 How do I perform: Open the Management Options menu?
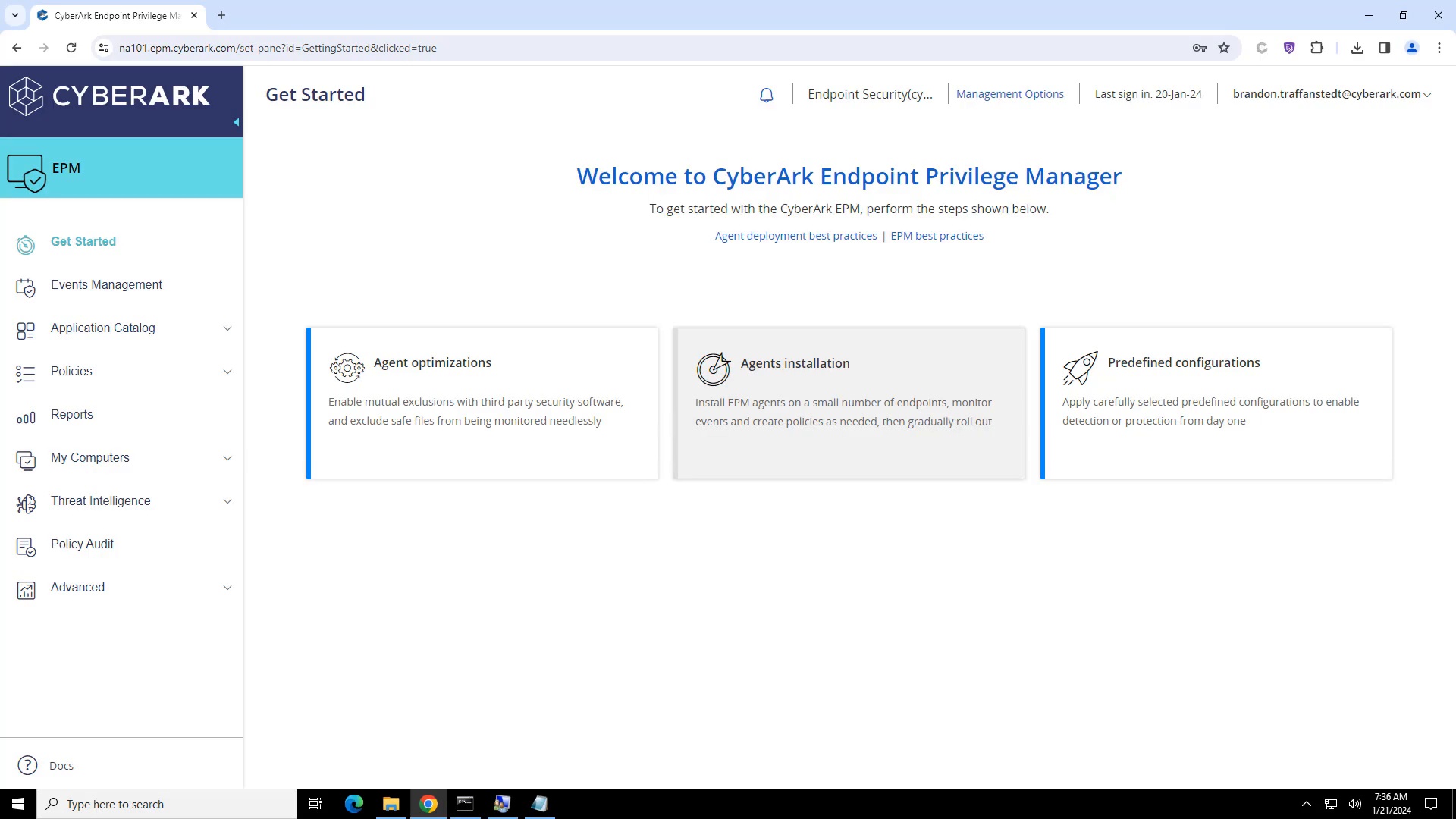coord(1010,93)
